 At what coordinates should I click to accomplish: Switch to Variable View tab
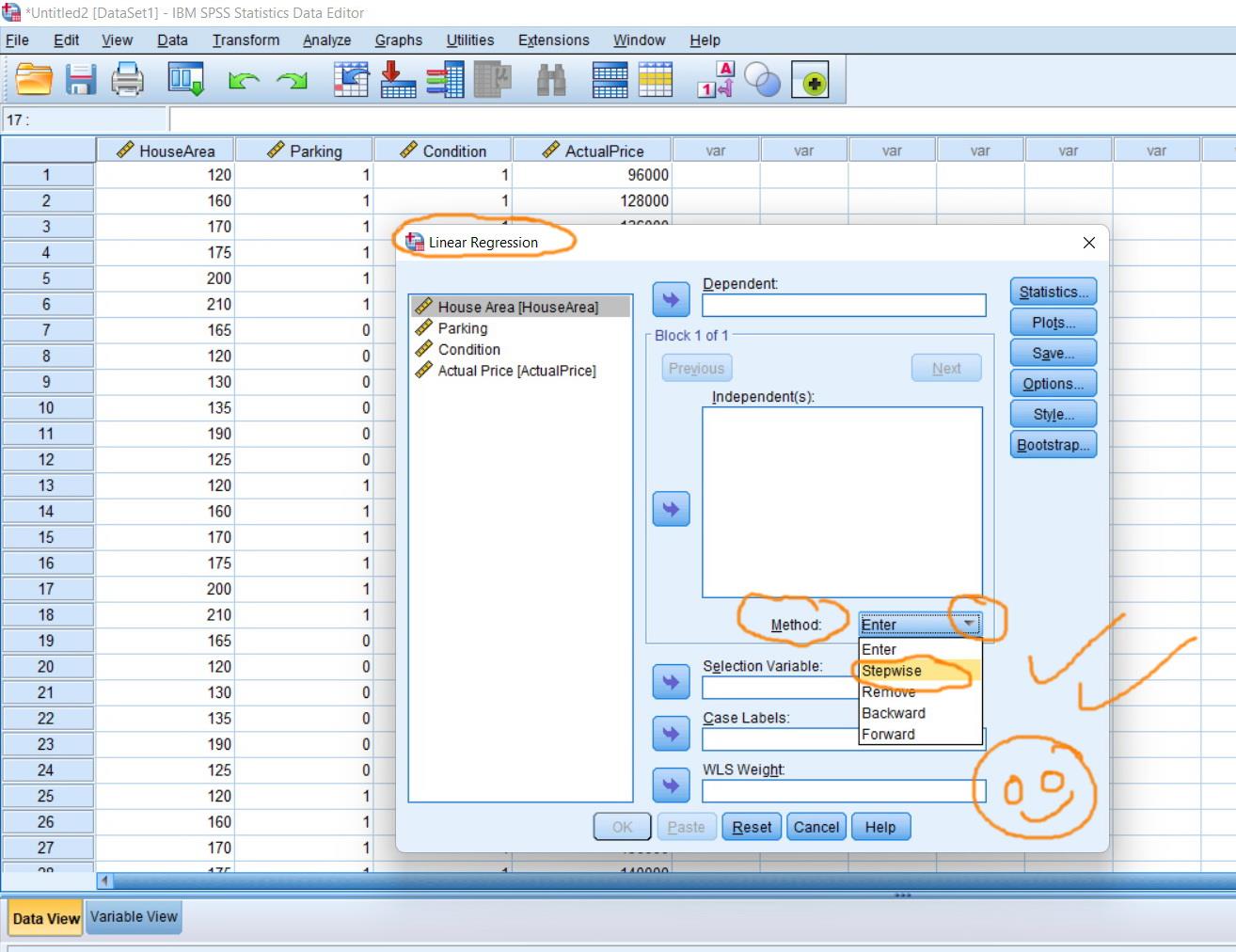(133, 916)
